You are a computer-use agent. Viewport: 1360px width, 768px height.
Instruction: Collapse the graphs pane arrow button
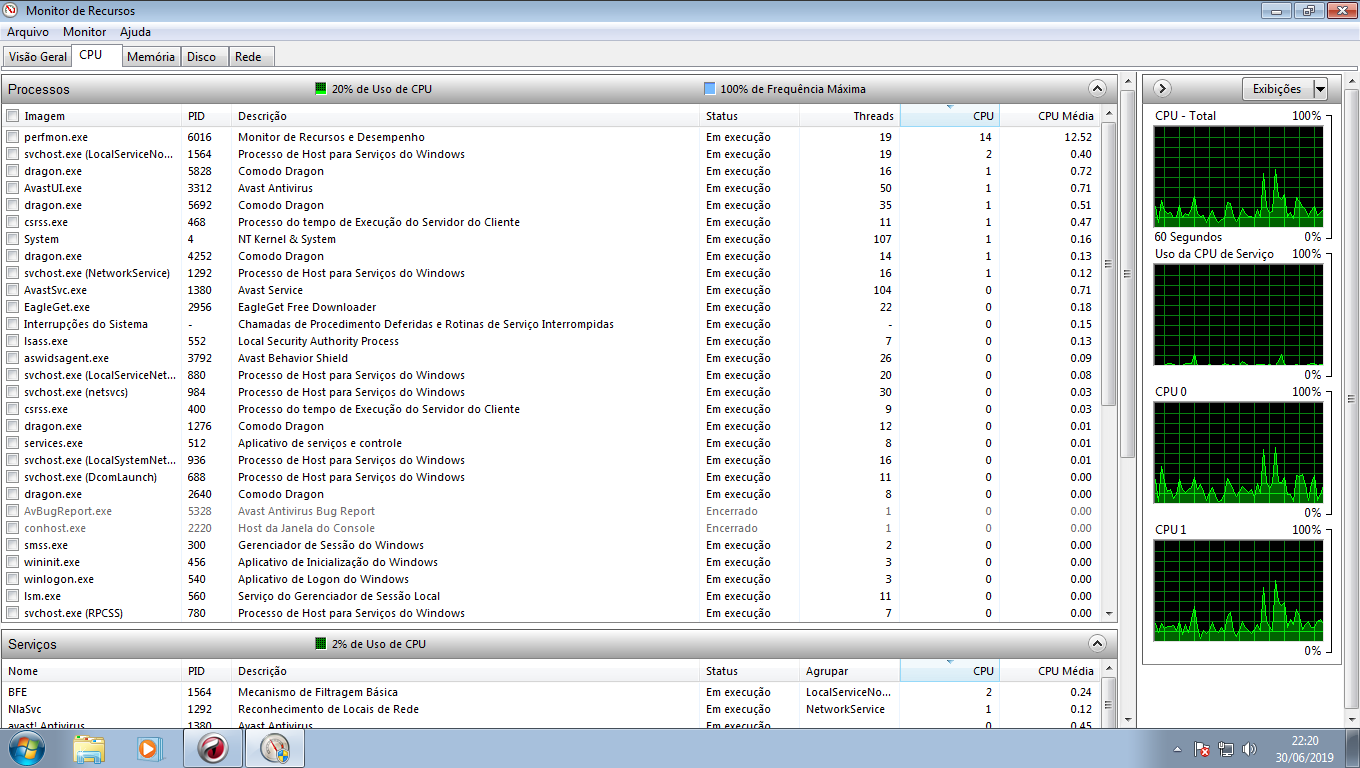1162,89
